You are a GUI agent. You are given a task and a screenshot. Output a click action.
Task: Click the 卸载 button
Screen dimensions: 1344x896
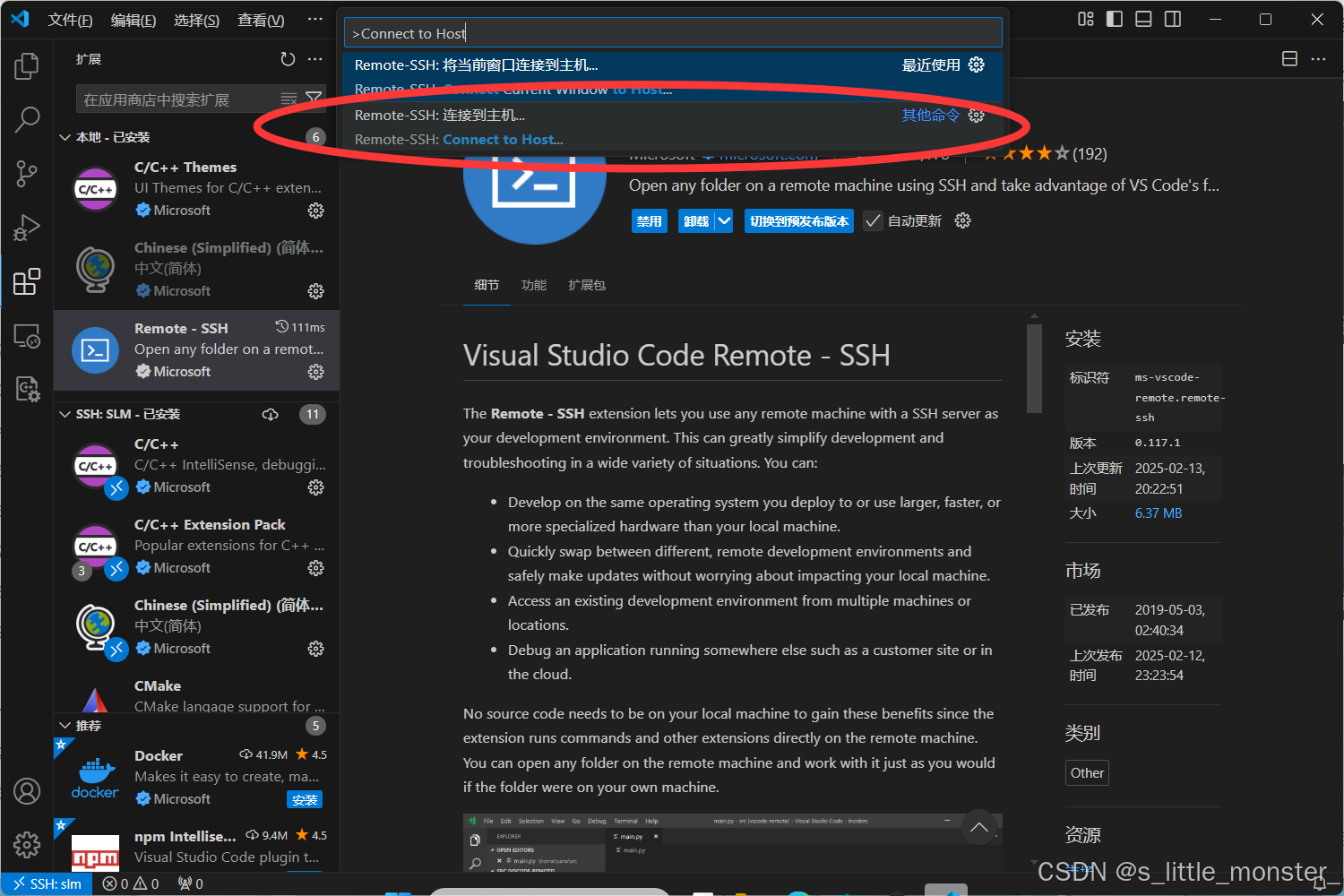pos(696,220)
